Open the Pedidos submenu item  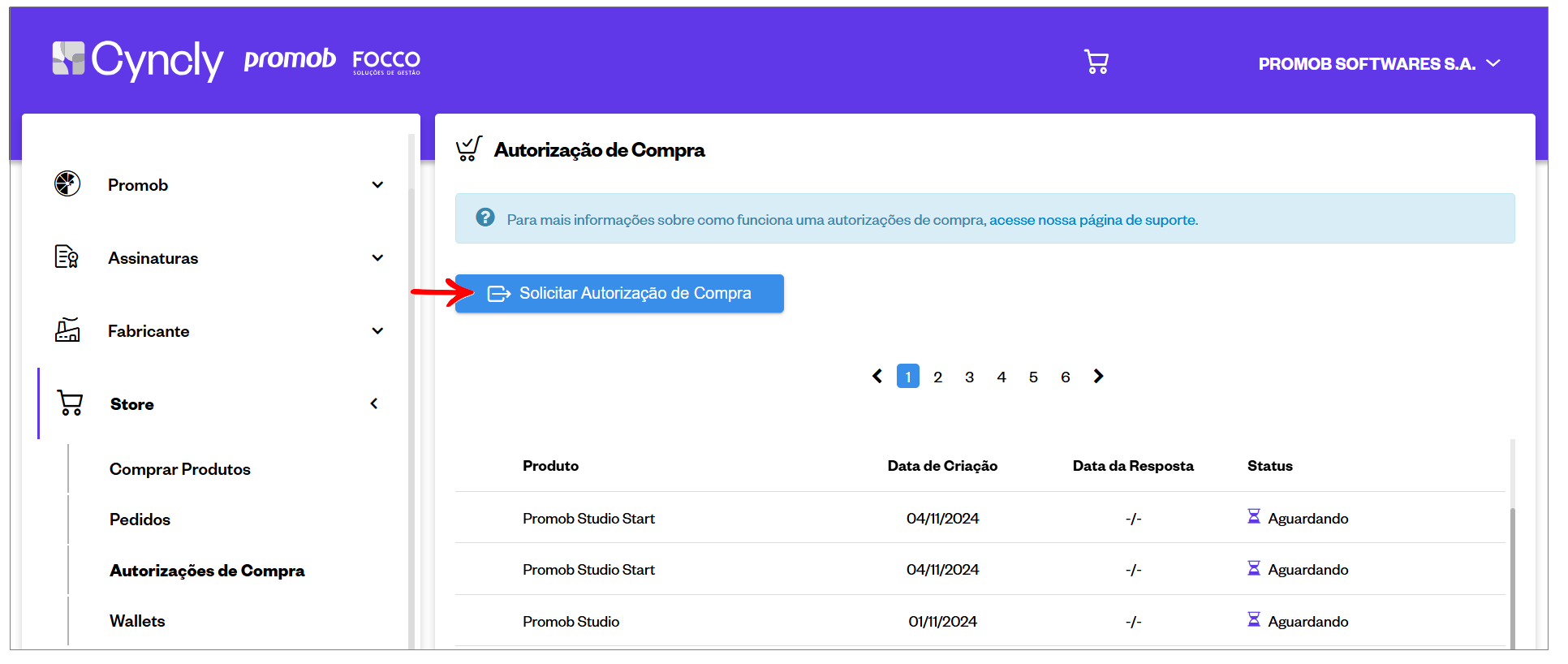tap(140, 520)
